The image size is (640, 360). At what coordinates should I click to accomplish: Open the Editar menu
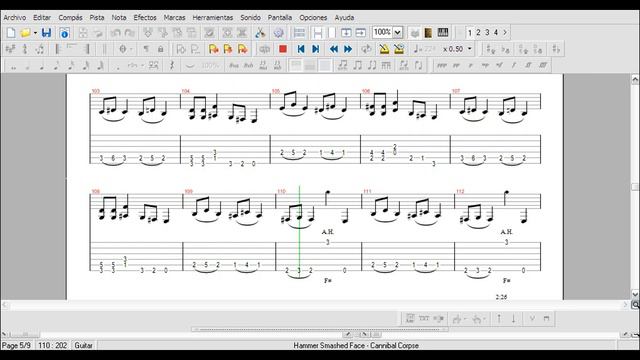tap(42, 18)
